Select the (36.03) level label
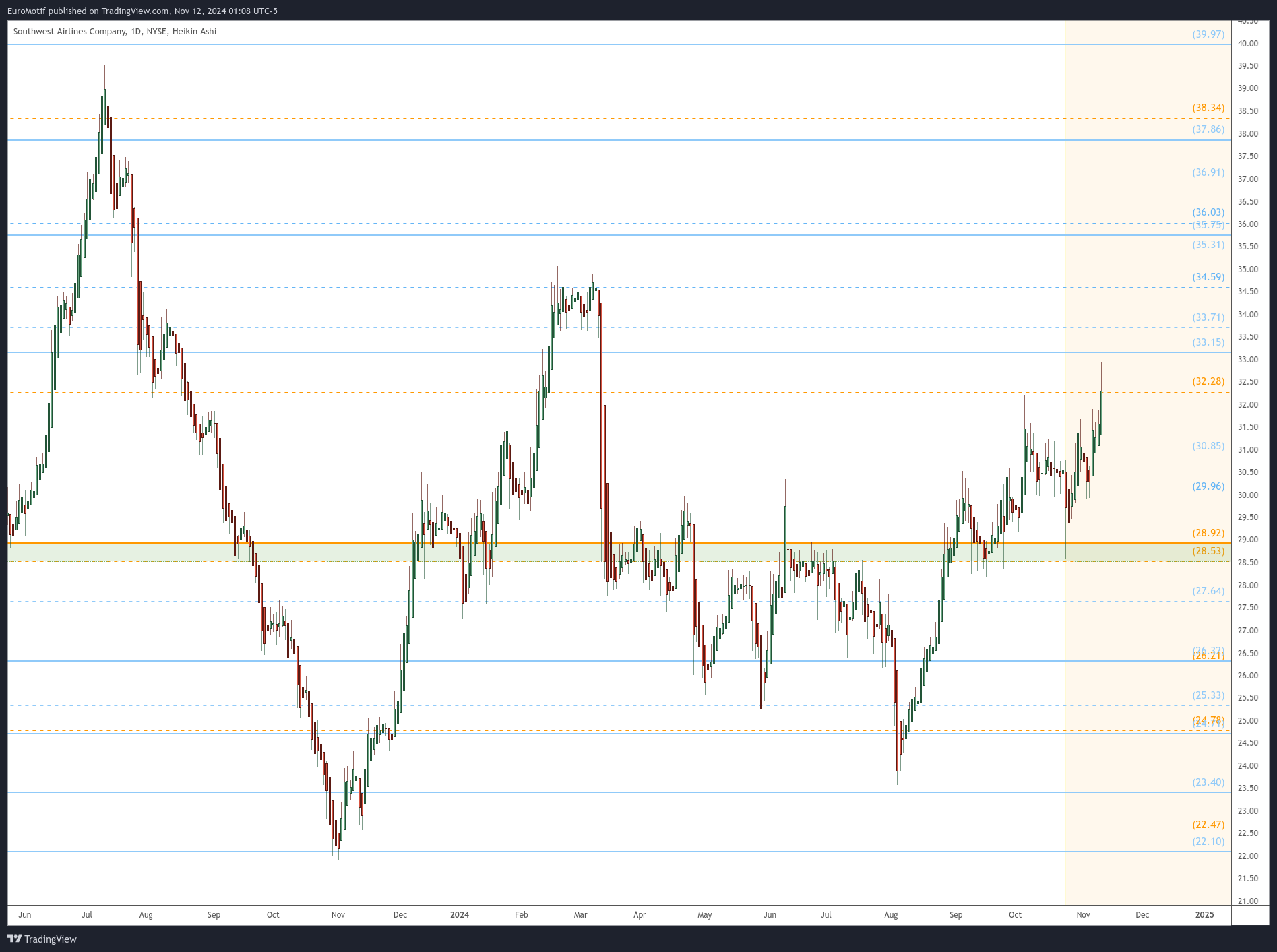 [x=1208, y=212]
